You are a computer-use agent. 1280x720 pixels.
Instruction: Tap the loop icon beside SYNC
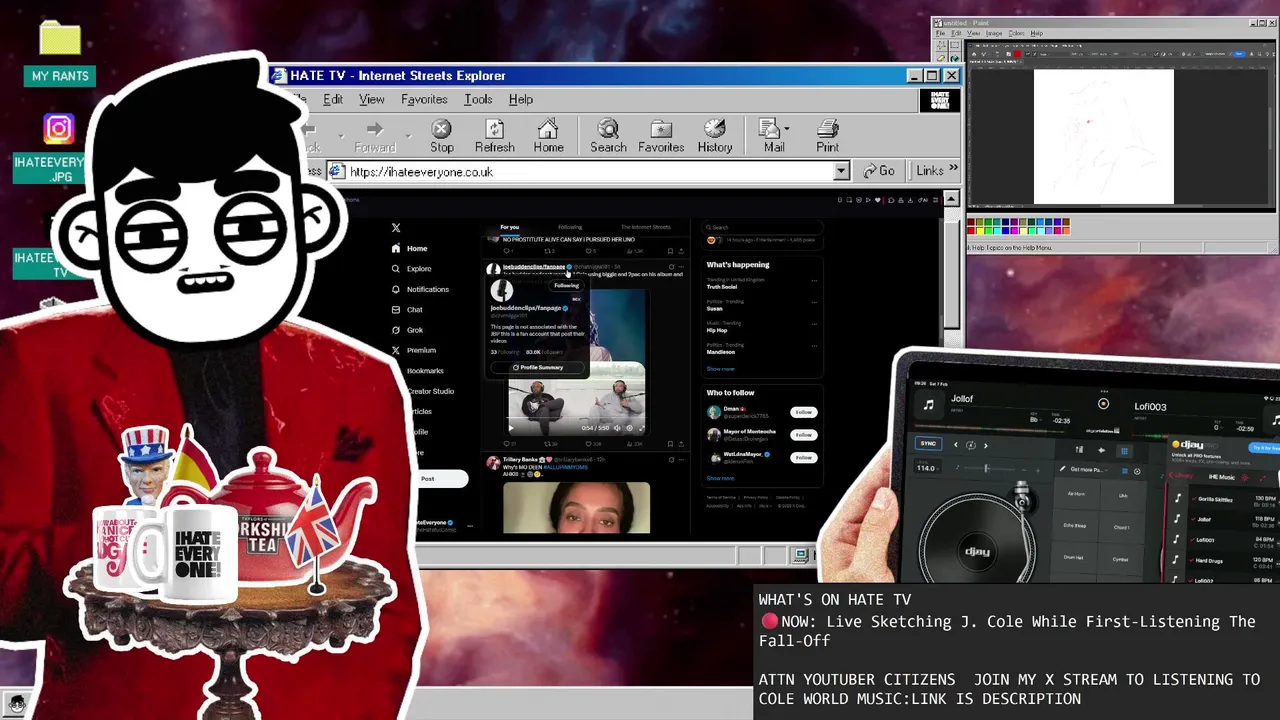pos(970,445)
